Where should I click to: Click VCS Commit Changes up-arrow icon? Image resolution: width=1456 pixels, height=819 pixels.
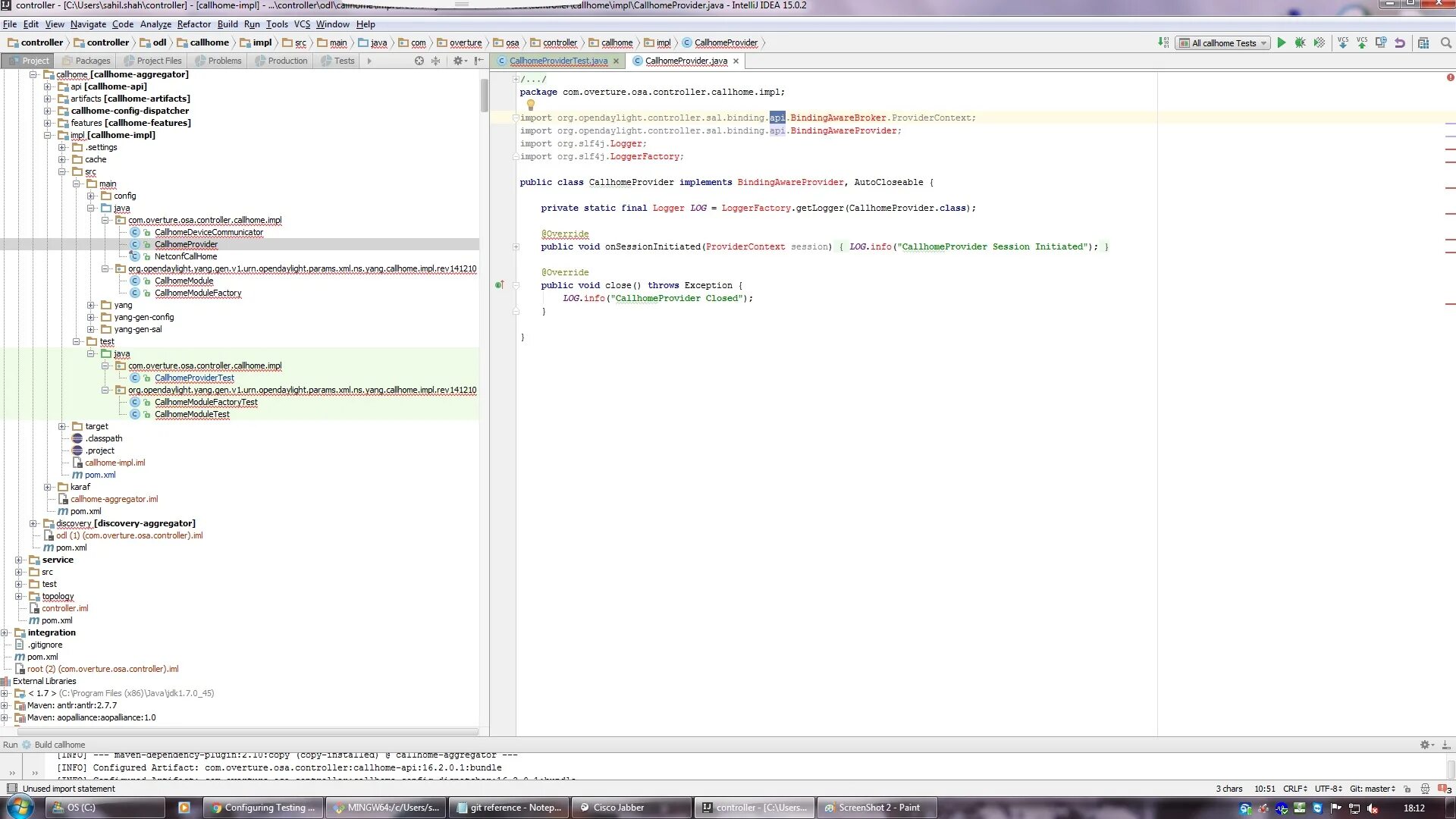[x=1362, y=43]
